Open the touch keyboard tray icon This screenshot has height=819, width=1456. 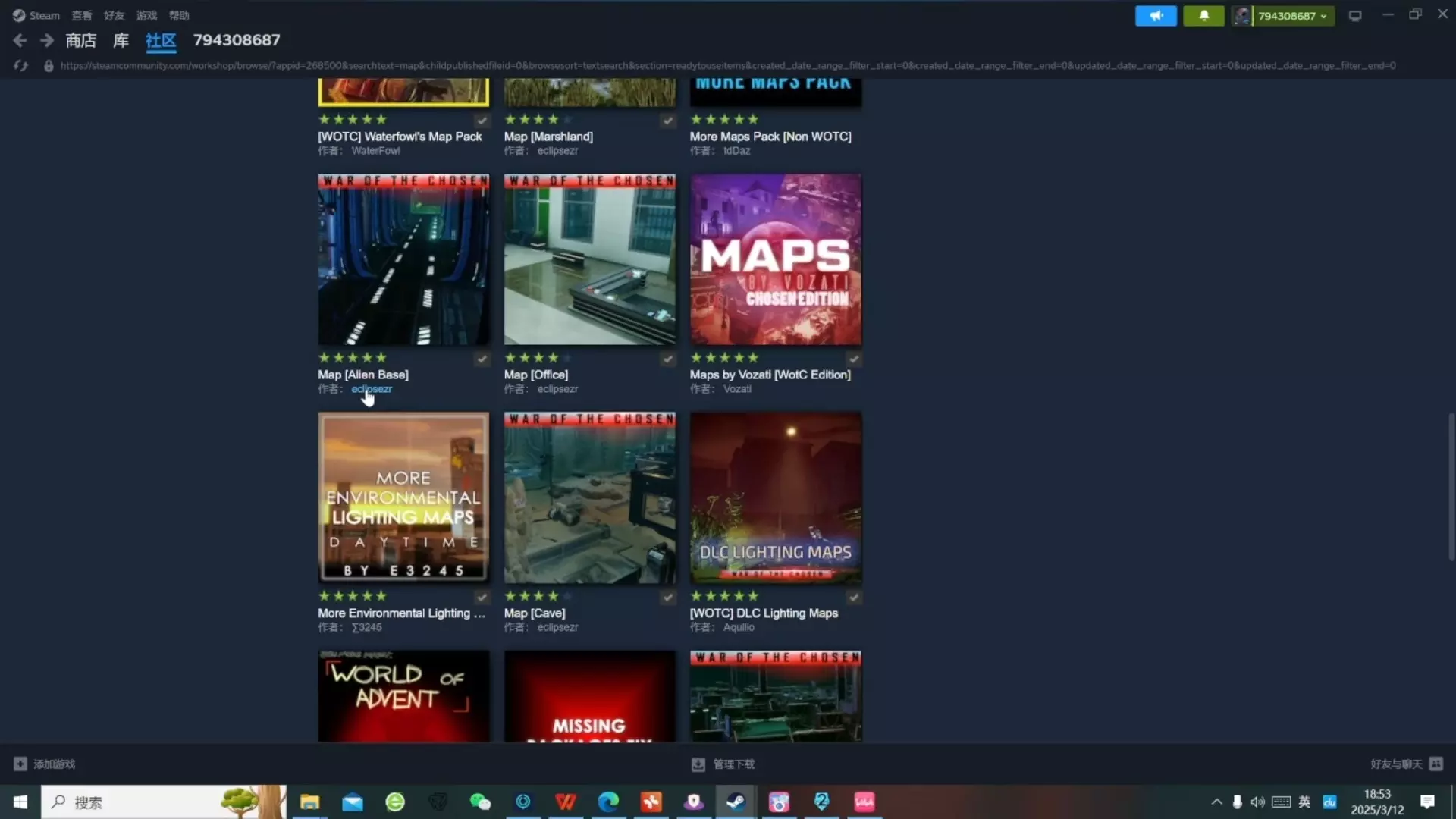point(1282,802)
